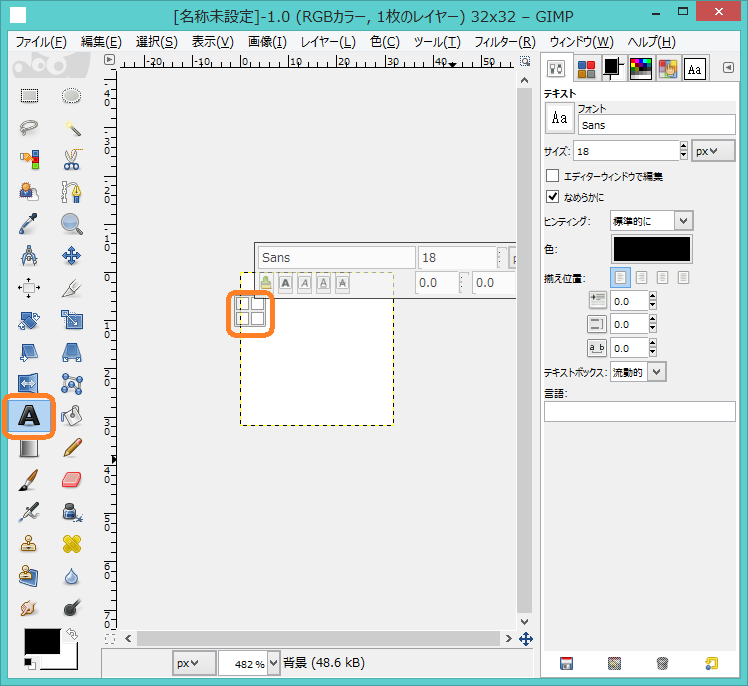Select the Scissors Select tool
748x686 pixels.
[72, 160]
